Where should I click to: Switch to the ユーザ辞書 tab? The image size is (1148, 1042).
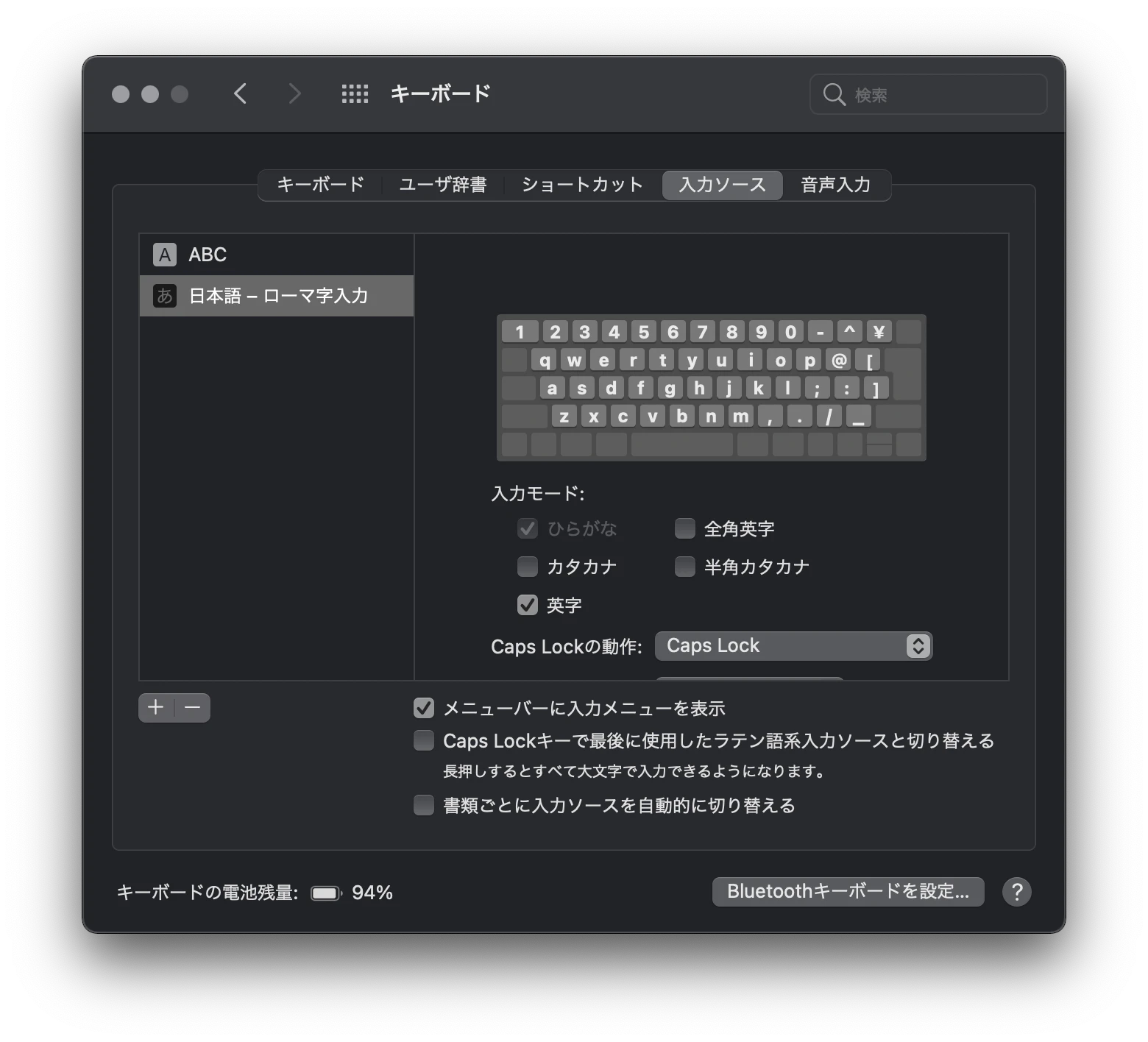443,185
